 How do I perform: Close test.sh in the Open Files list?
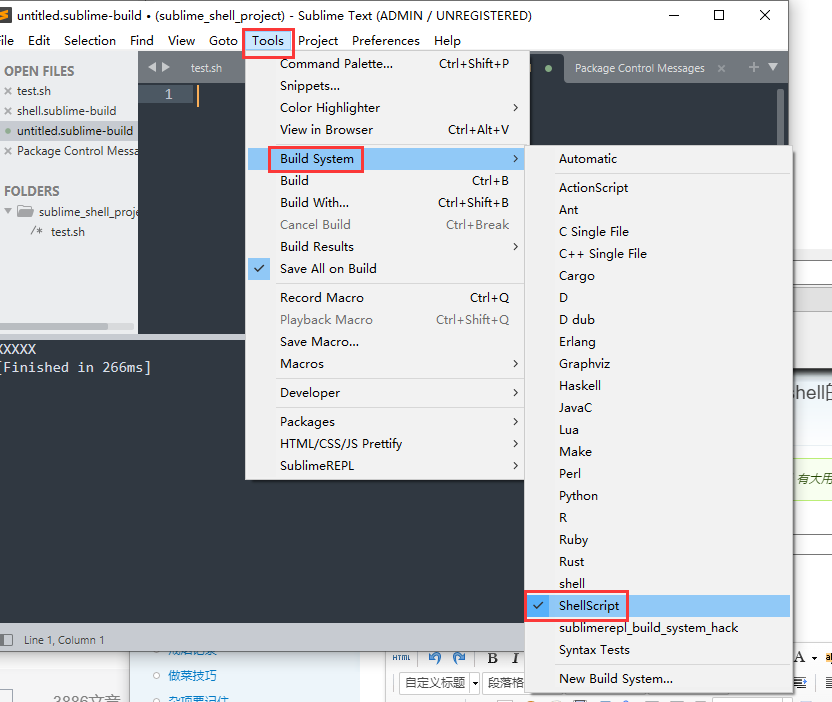(x=8, y=91)
